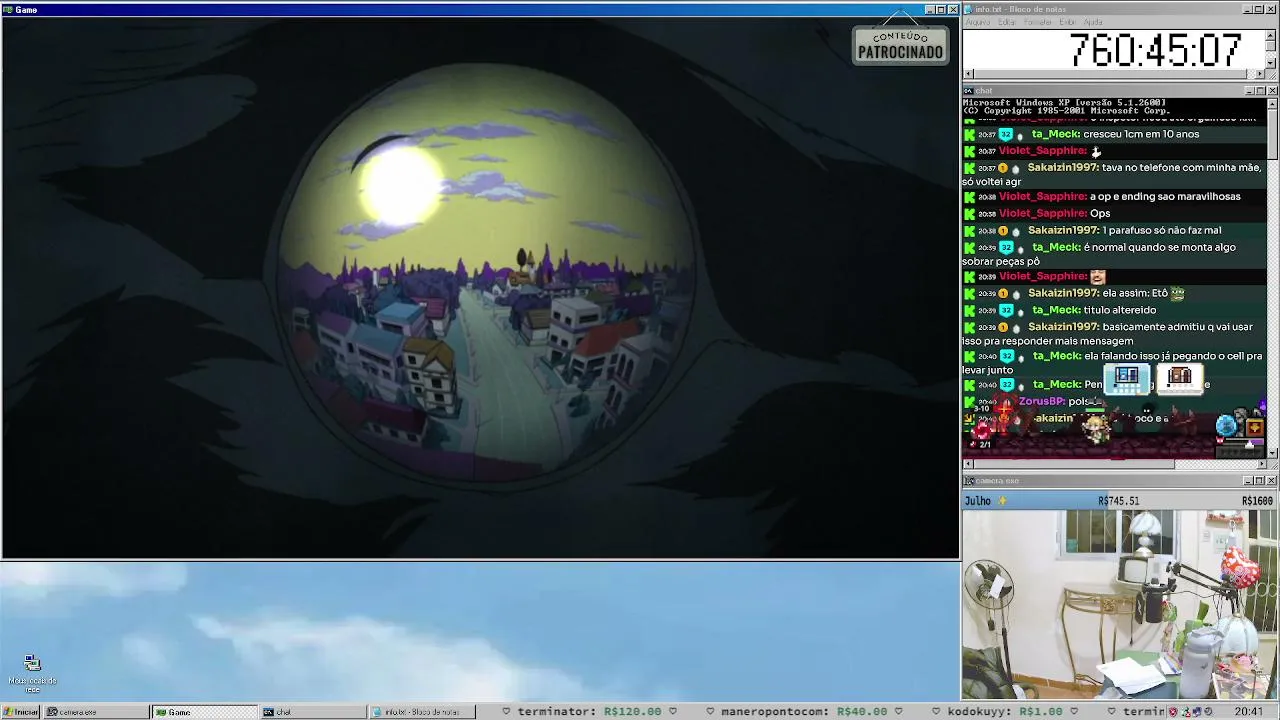Click the Notepad vertical scrollbar down arrow
This screenshot has width=1280, height=720.
[1271, 62]
